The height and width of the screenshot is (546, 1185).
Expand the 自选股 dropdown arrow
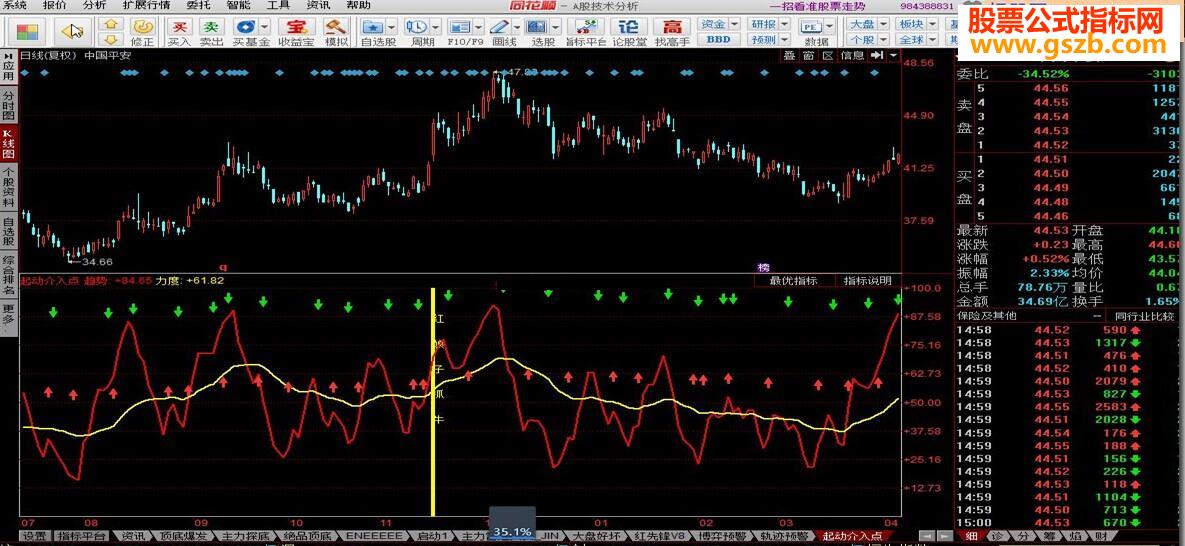[x=393, y=26]
